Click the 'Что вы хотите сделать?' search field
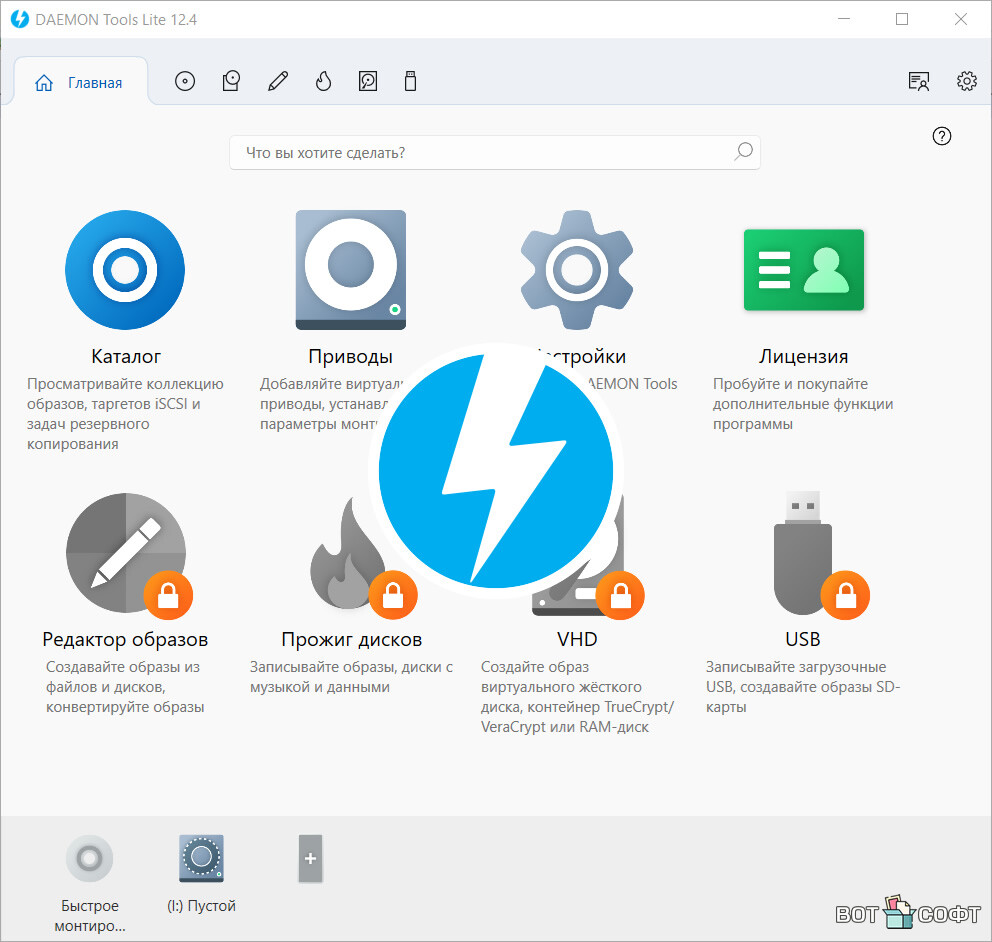 point(480,153)
